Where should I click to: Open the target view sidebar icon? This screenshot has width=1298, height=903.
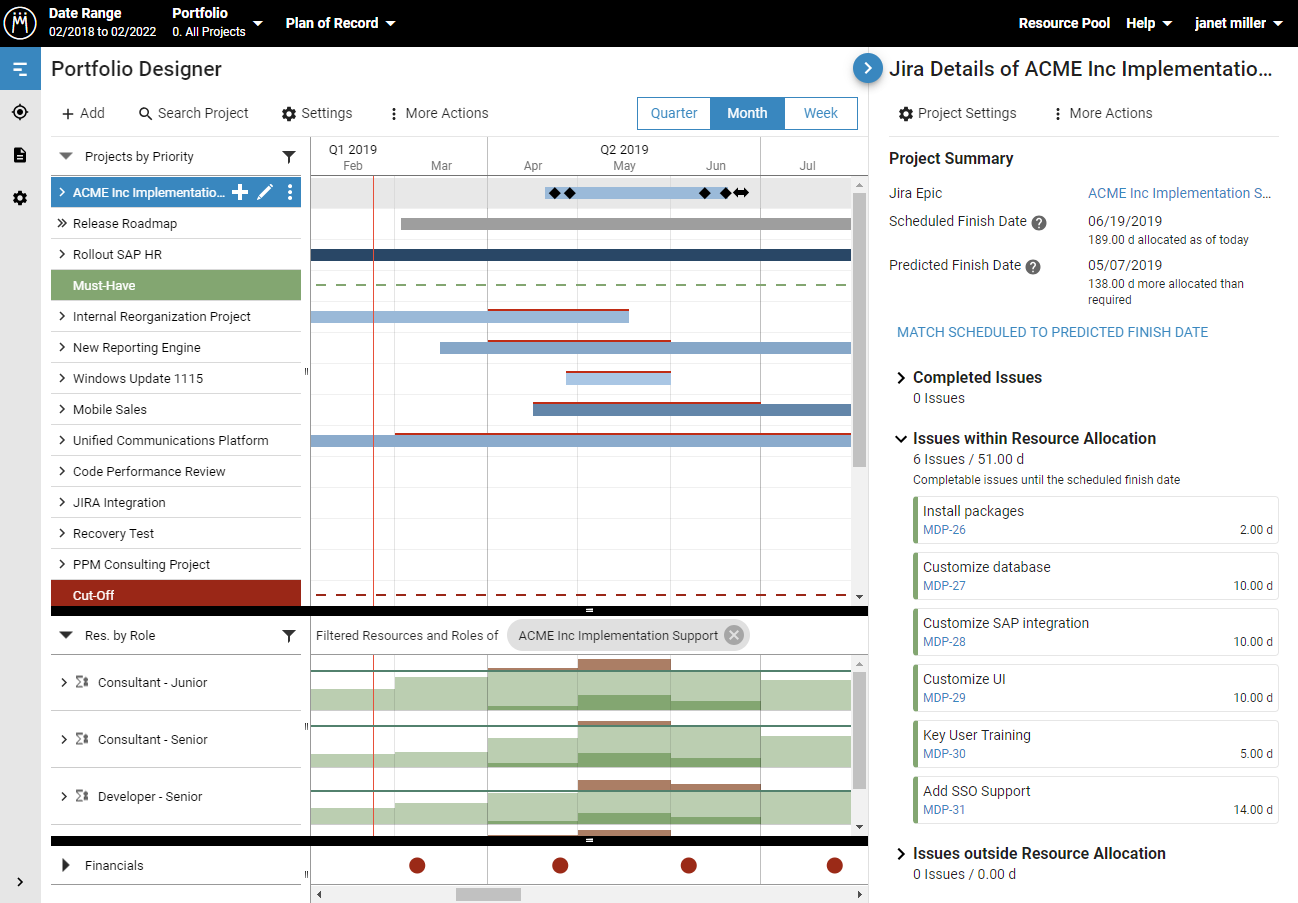pyautogui.click(x=20, y=112)
